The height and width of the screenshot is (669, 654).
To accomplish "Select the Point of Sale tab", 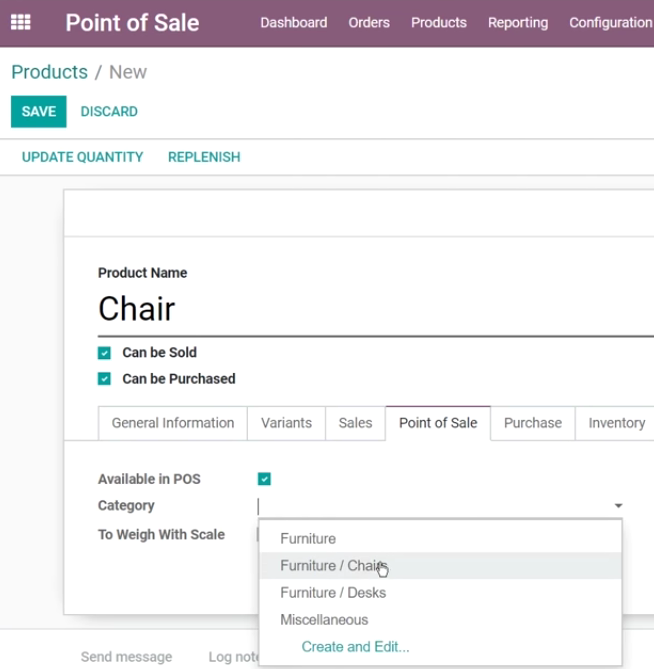I will tap(438, 423).
